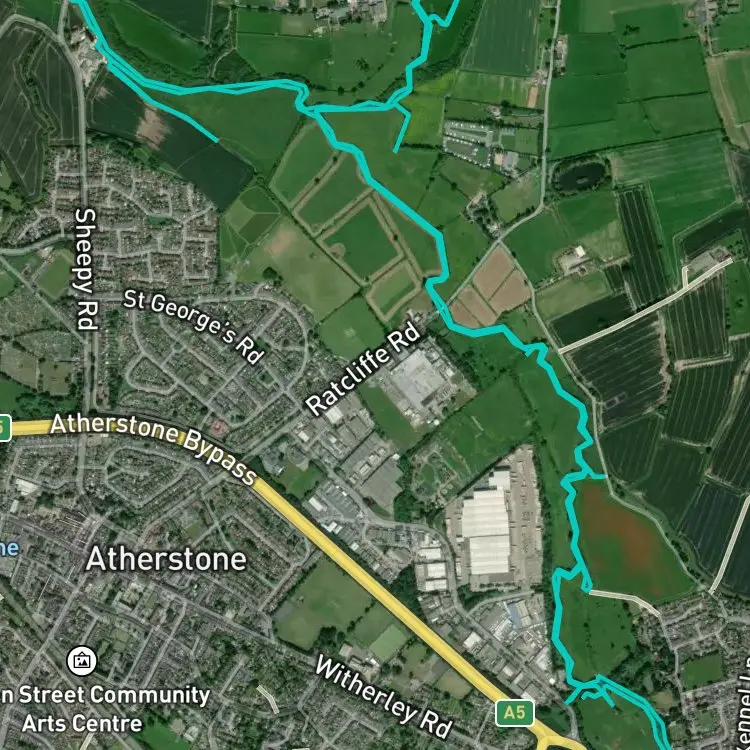Select the Atherstone town name label
Viewport: 750px width, 750px height.
pos(166,559)
